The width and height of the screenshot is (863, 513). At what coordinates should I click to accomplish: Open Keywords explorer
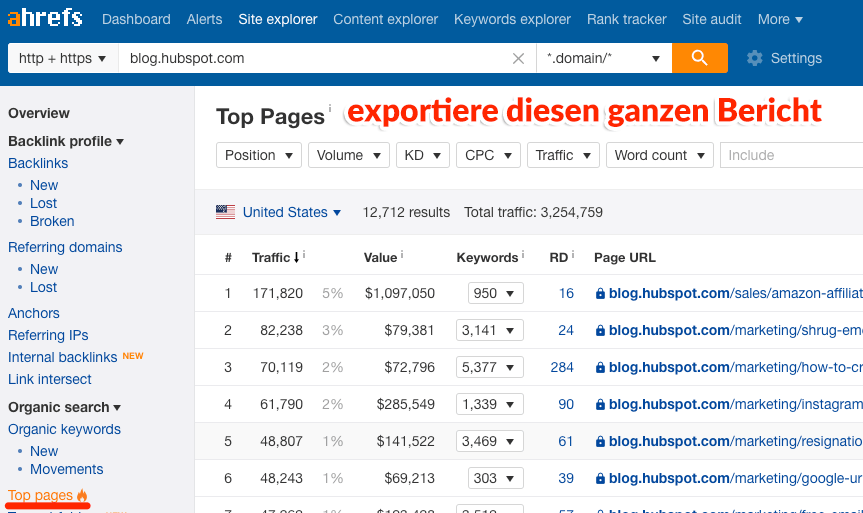pyautogui.click(x=512, y=19)
